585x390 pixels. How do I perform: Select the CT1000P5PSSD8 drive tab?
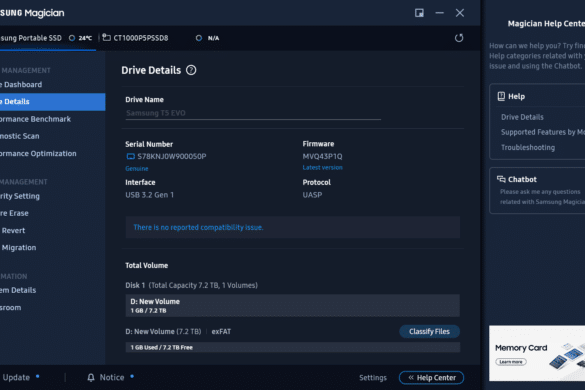tap(141, 38)
